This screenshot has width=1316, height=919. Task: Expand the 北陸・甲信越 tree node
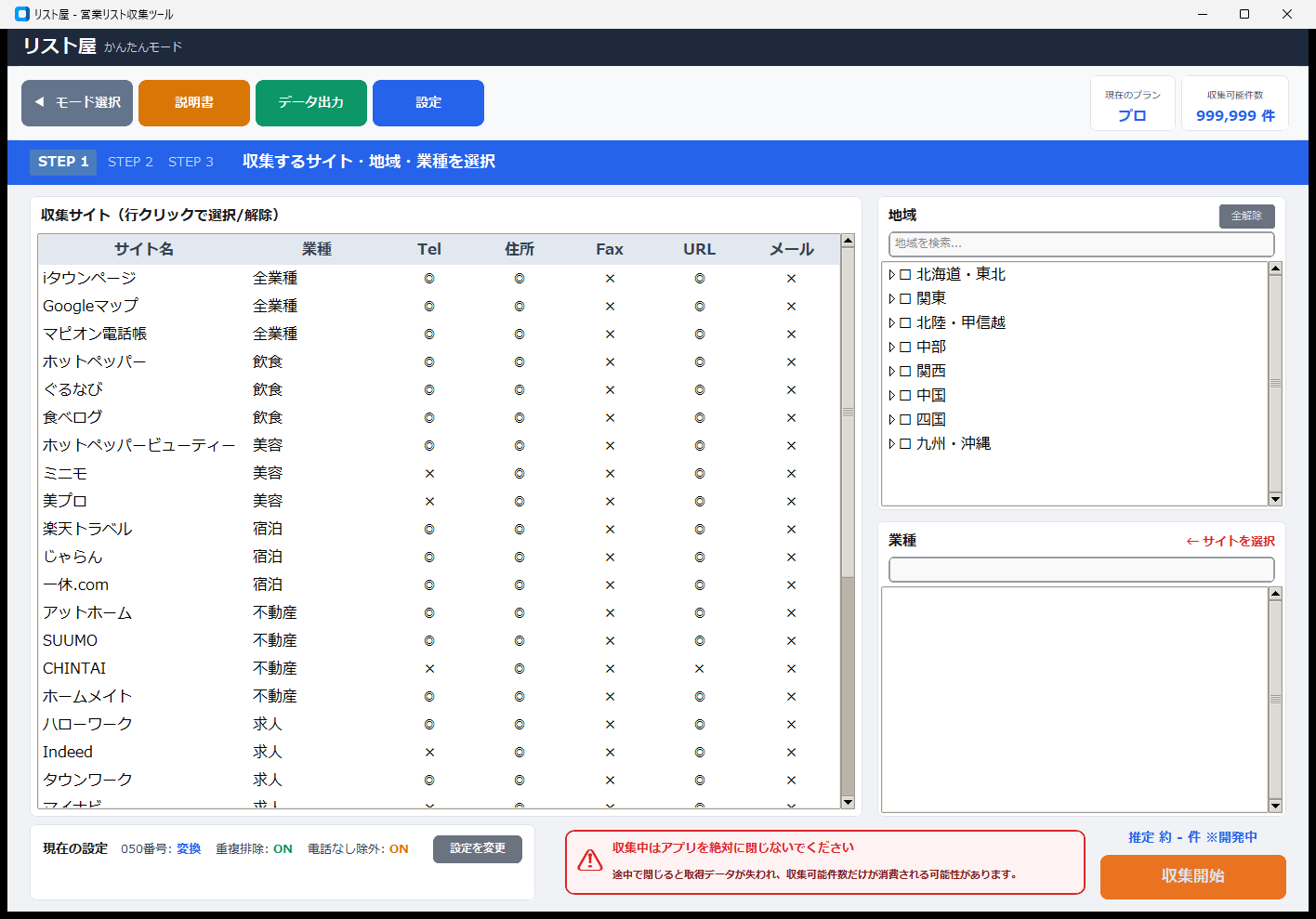(x=892, y=323)
